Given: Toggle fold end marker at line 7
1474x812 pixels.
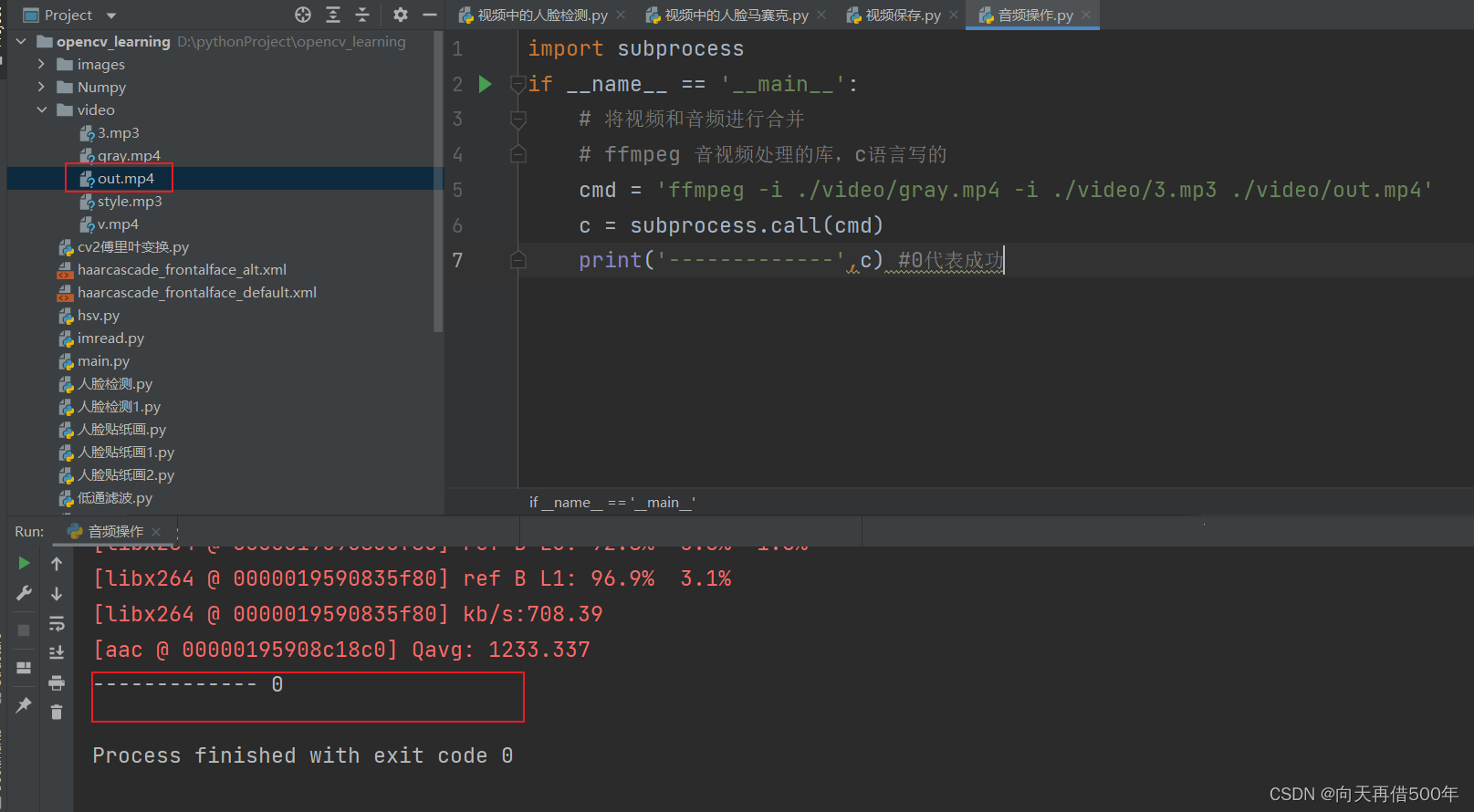Looking at the screenshot, I should click(517, 260).
